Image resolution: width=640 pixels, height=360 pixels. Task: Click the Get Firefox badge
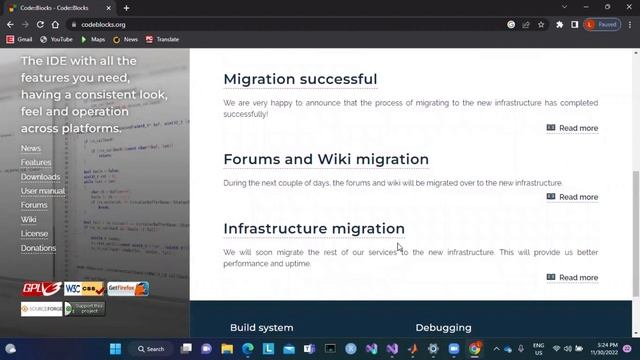point(128,289)
